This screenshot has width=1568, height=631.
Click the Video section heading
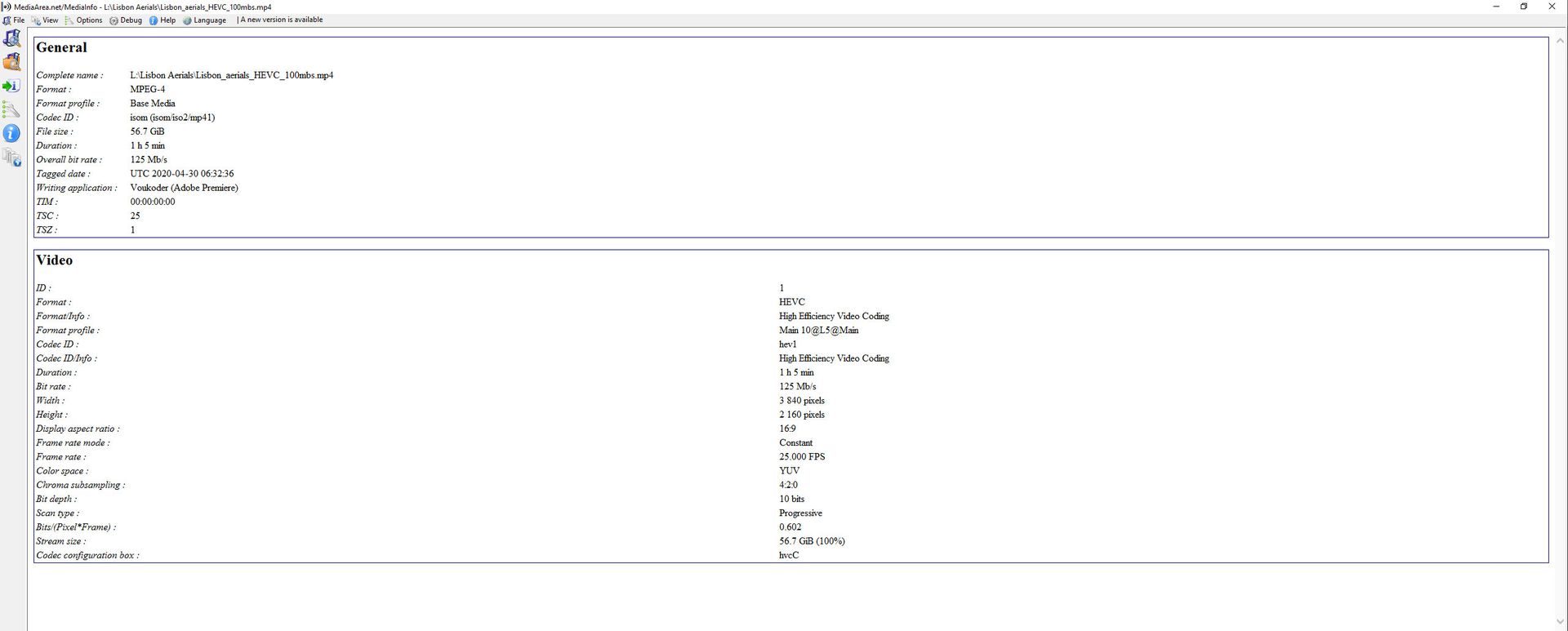pyautogui.click(x=55, y=260)
